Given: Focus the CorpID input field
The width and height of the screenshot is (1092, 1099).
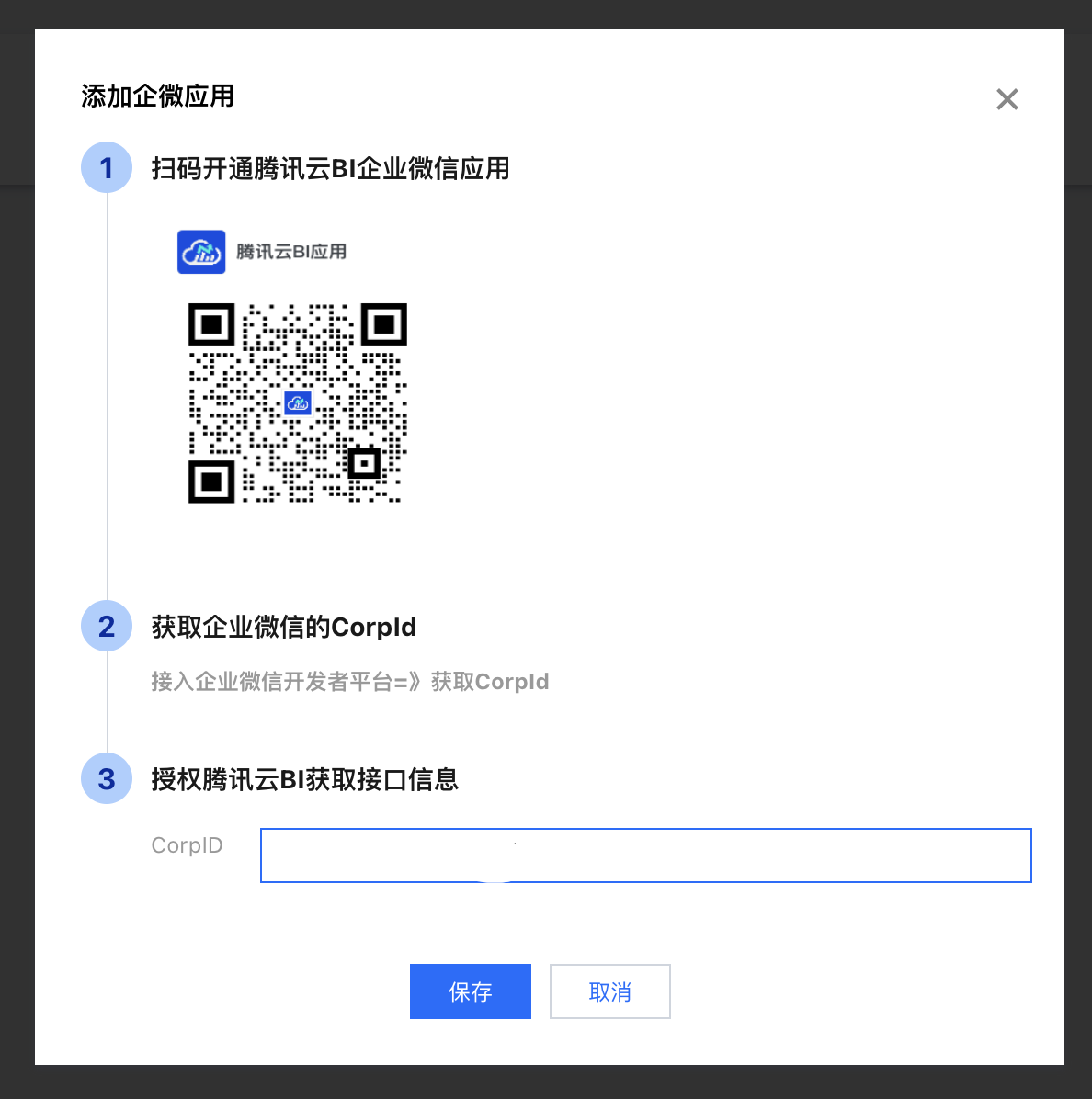Looking at the screenshot, I should (x=645, y=855).
